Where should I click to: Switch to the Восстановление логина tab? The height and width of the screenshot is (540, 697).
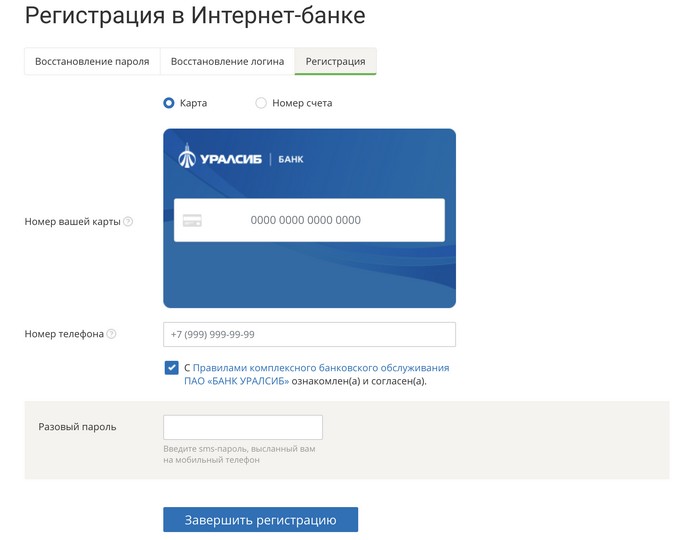[227, 61]
